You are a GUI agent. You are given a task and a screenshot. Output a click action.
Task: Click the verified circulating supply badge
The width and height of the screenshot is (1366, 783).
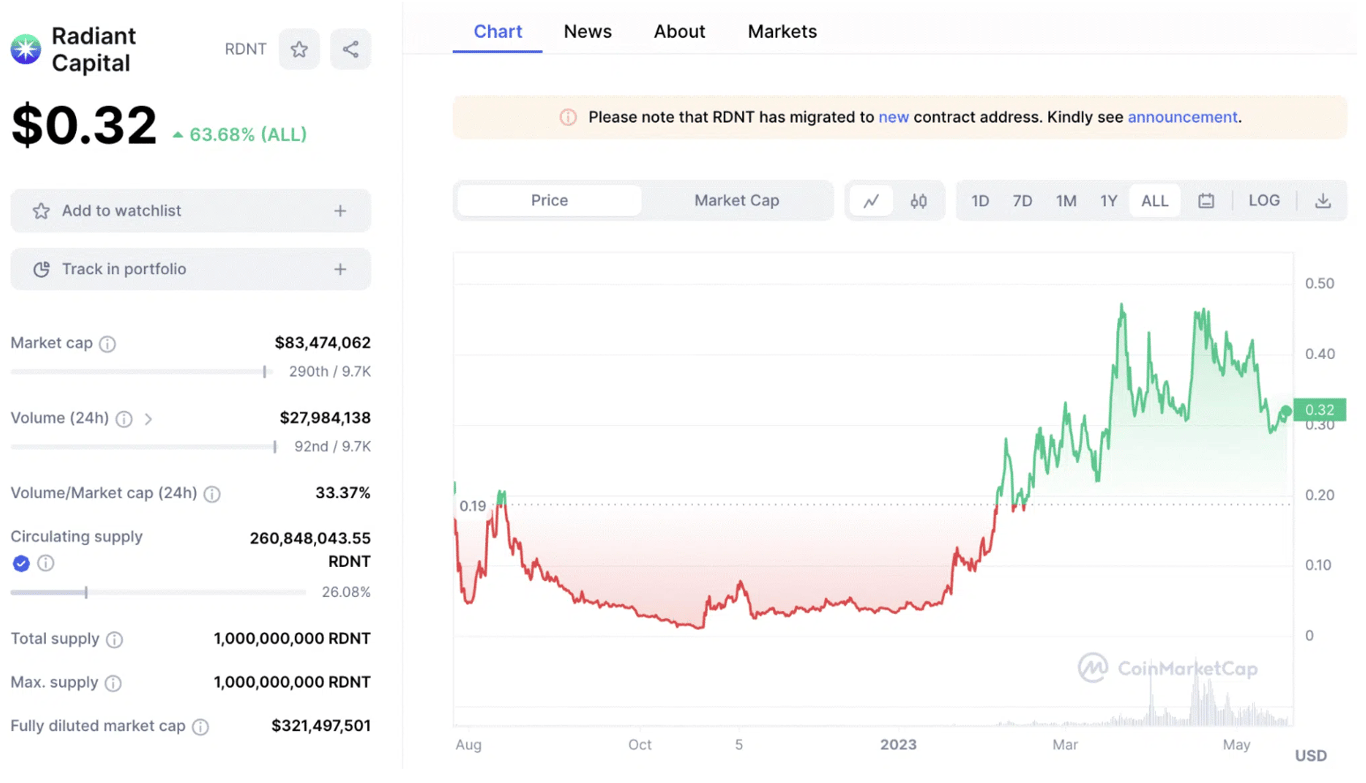coord(21,564)
